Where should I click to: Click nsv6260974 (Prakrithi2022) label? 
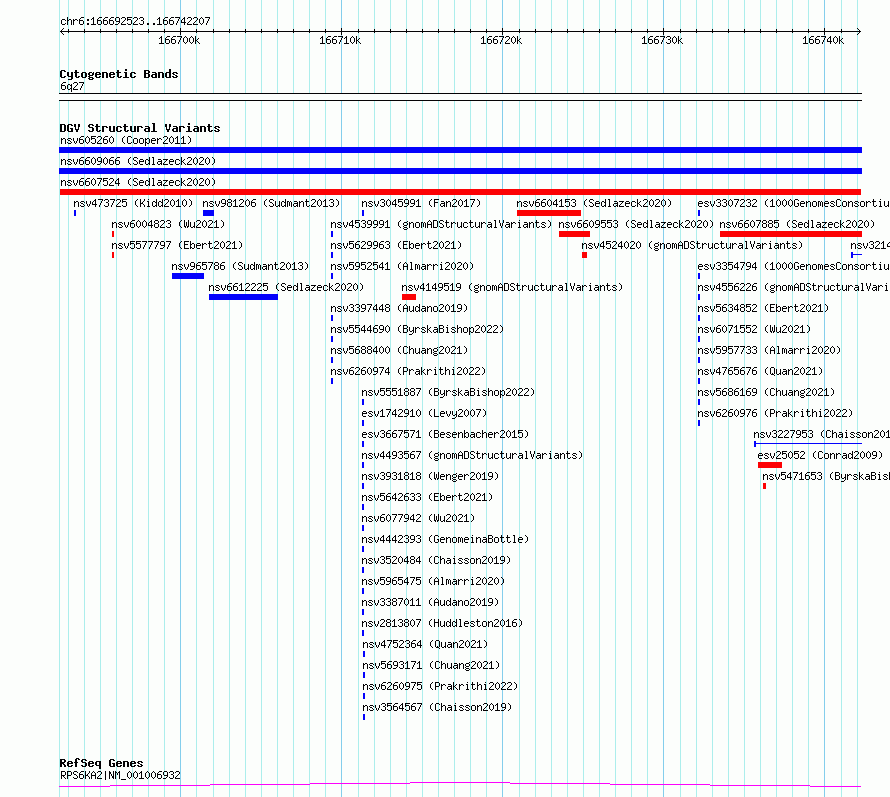click(x=408, y=371)
